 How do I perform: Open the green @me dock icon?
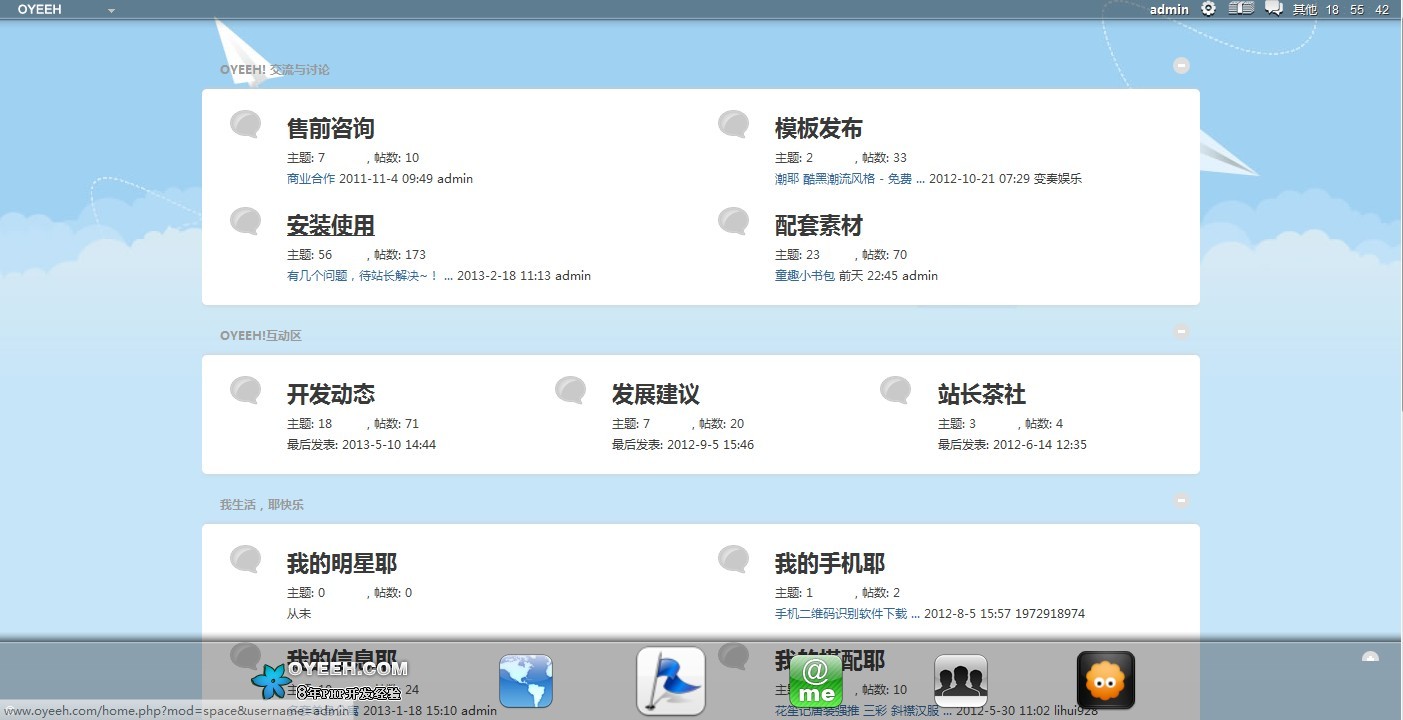[816, 681]
